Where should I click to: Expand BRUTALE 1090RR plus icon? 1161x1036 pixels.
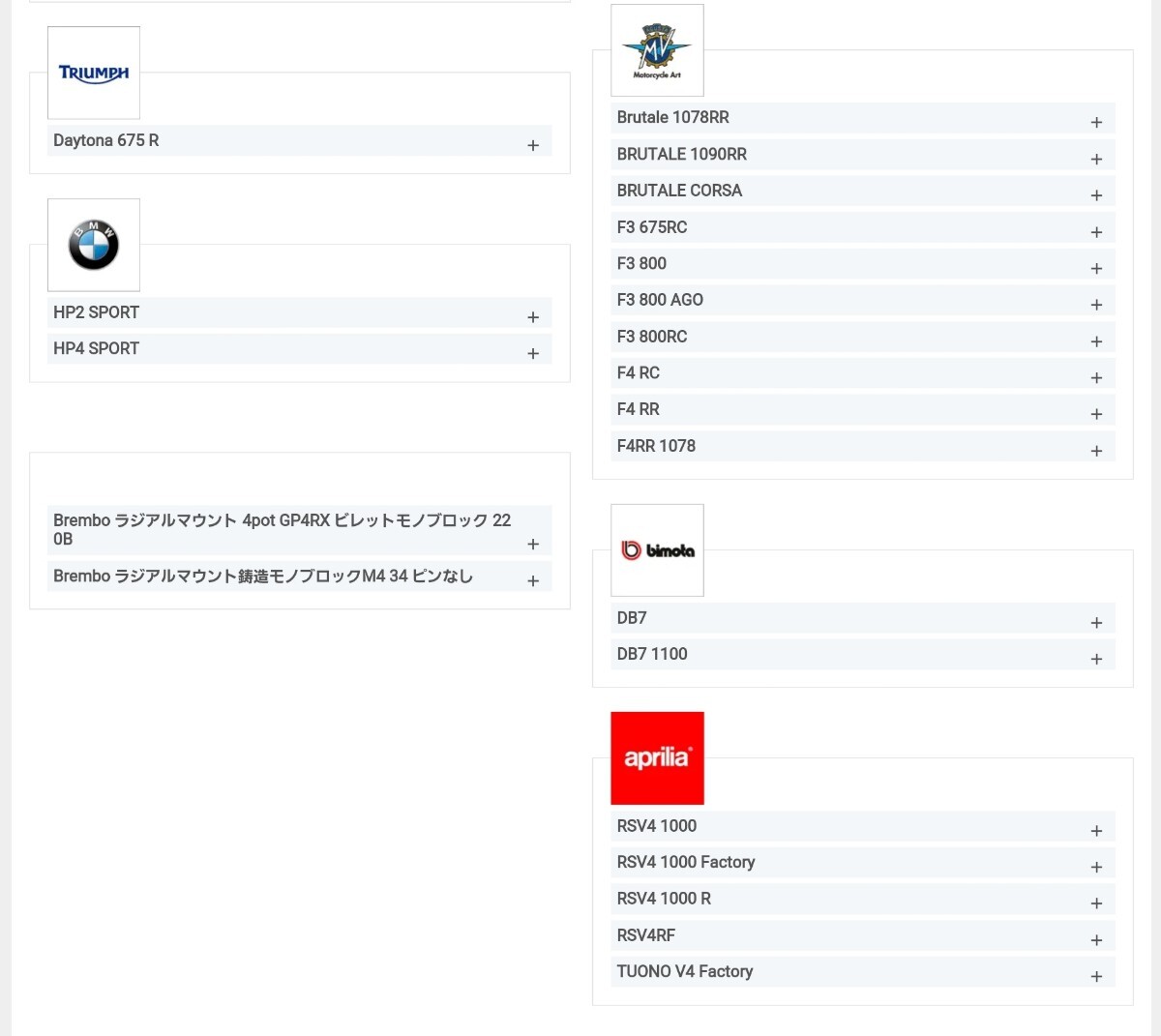(1096, 159)
